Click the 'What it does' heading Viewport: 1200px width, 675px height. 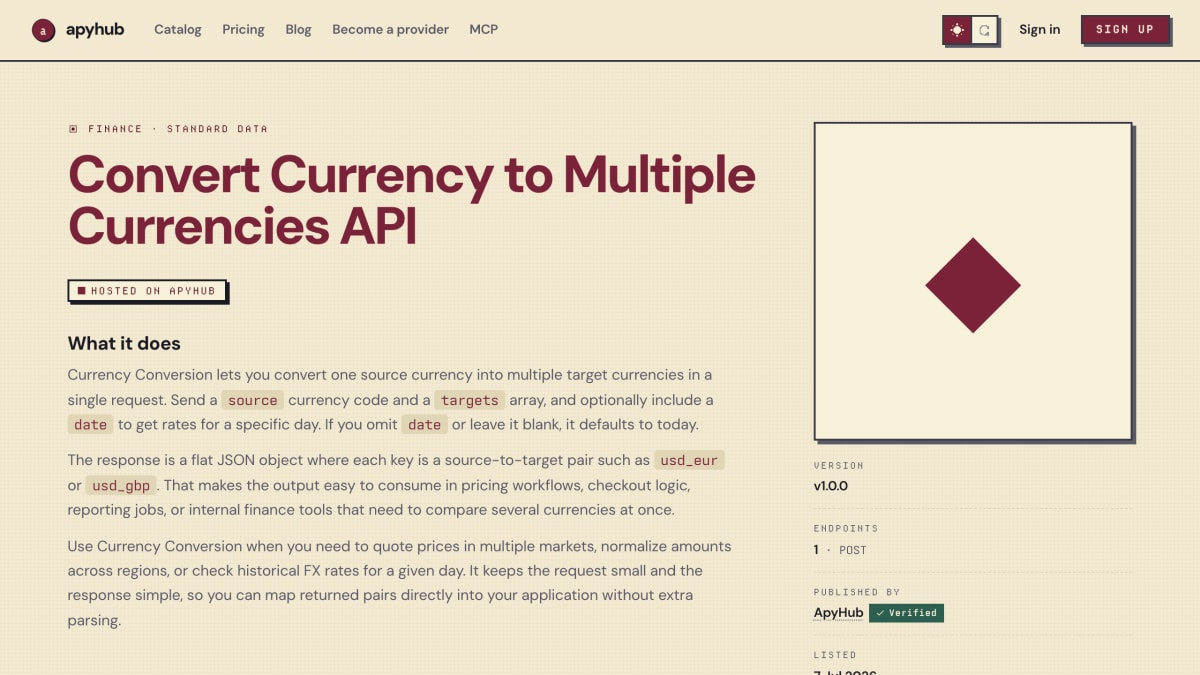coord(124,343)
